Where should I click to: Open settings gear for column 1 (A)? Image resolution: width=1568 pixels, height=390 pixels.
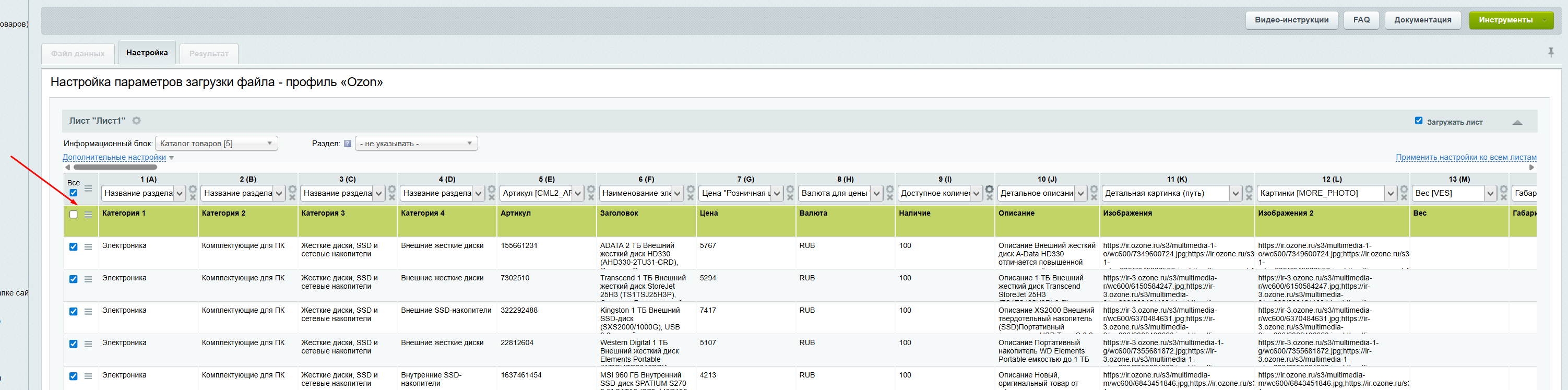193,188
